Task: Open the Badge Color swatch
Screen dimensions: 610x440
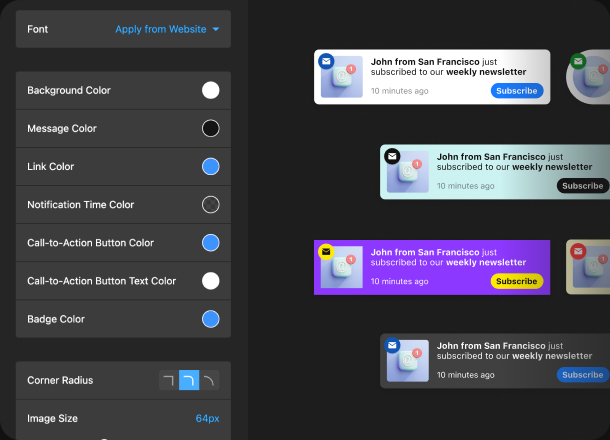Action: coord(211,319)
